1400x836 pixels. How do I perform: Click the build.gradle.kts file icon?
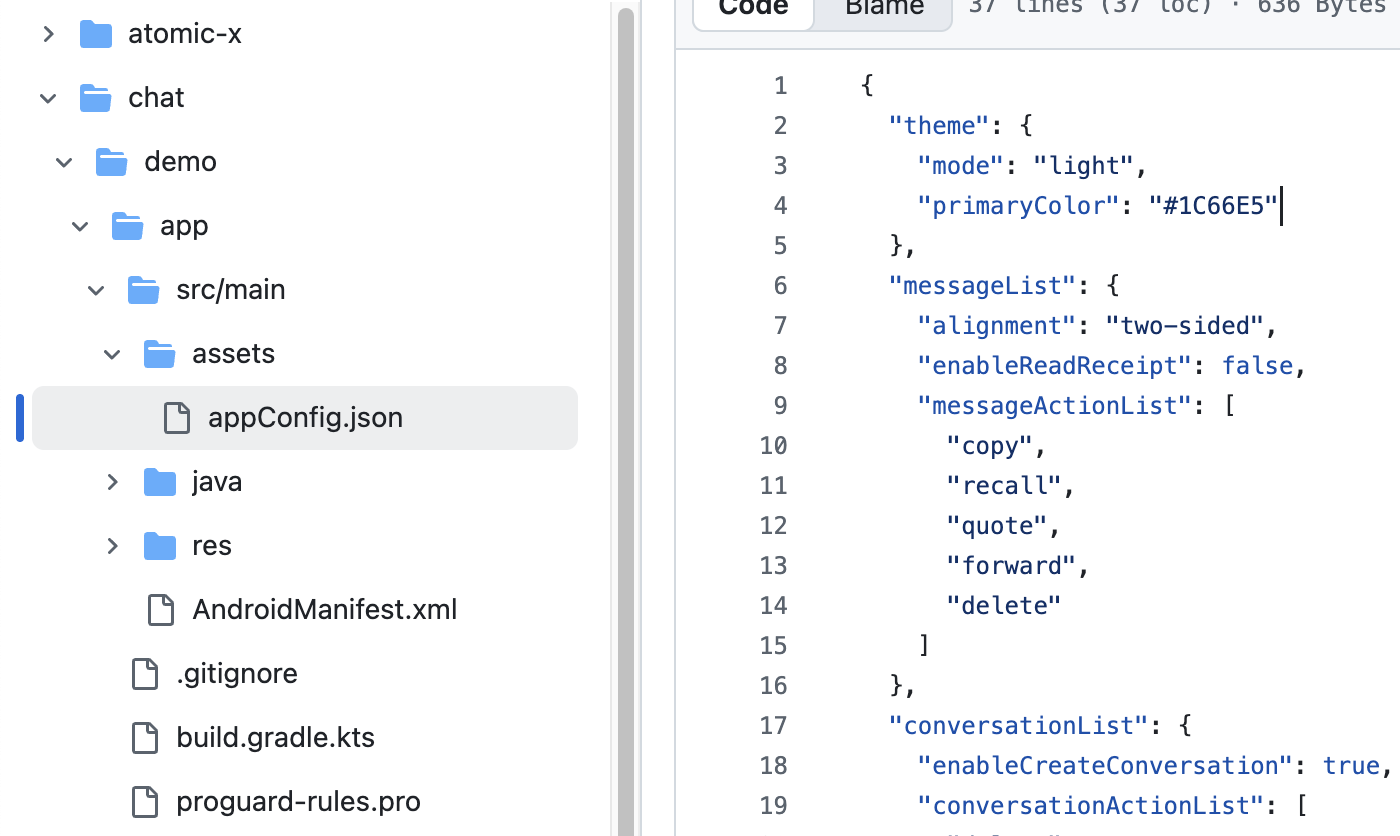145,738
